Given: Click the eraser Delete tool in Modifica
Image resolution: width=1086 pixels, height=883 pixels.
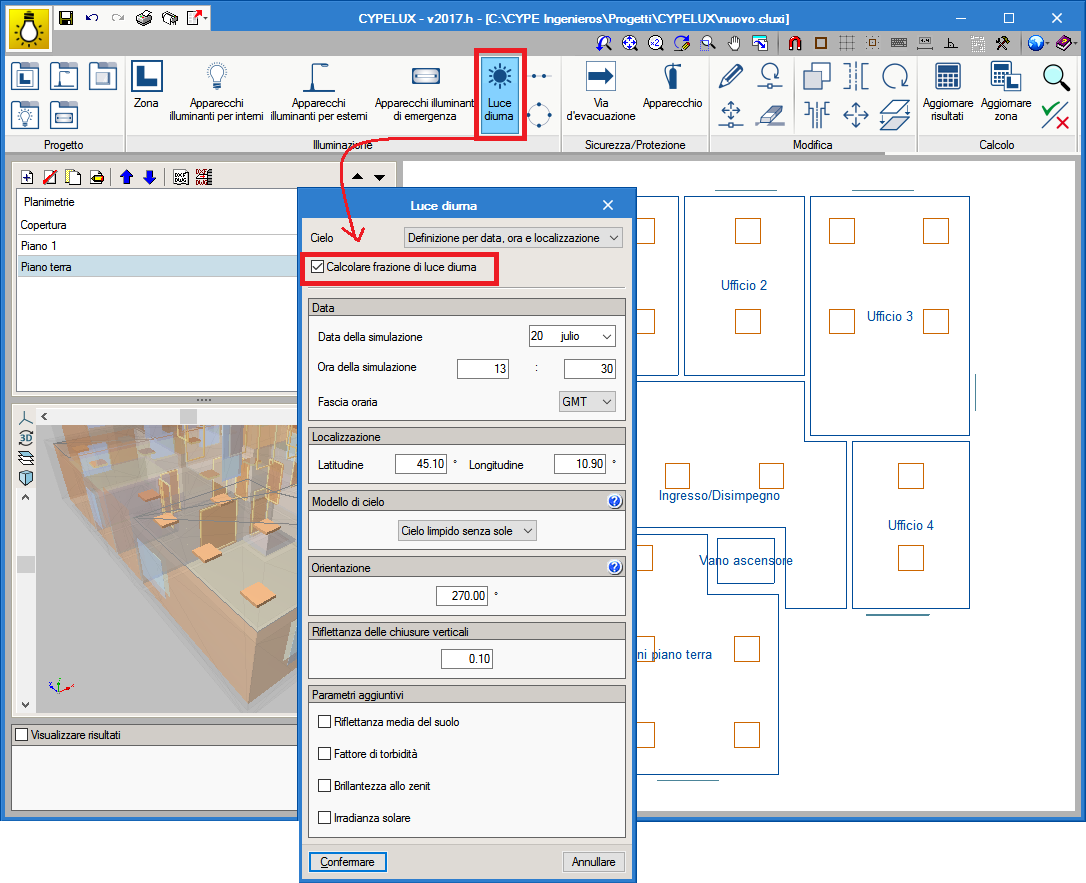Looking at the screenshot, I should pyautogui.click(x=769, y=115).
